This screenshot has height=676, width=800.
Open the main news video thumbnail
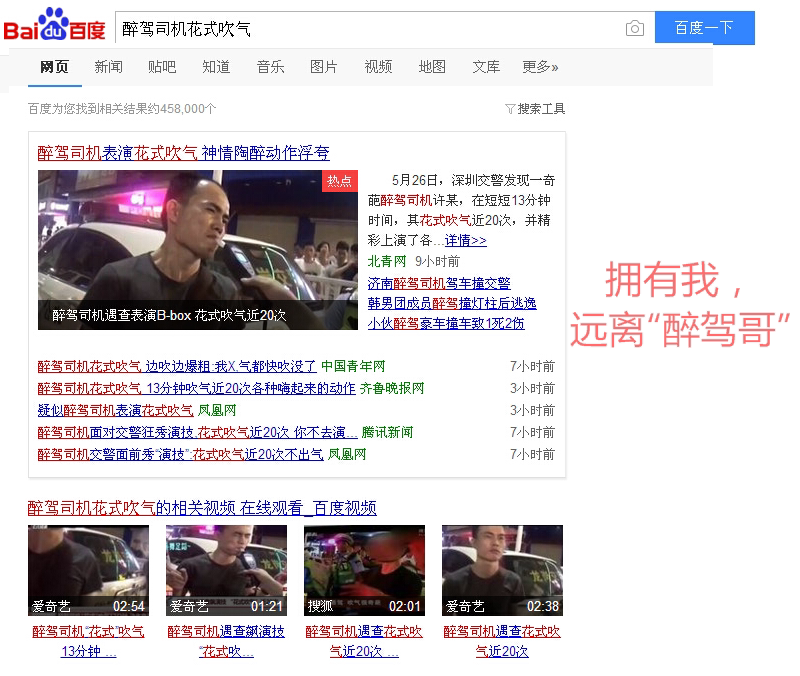198,250
